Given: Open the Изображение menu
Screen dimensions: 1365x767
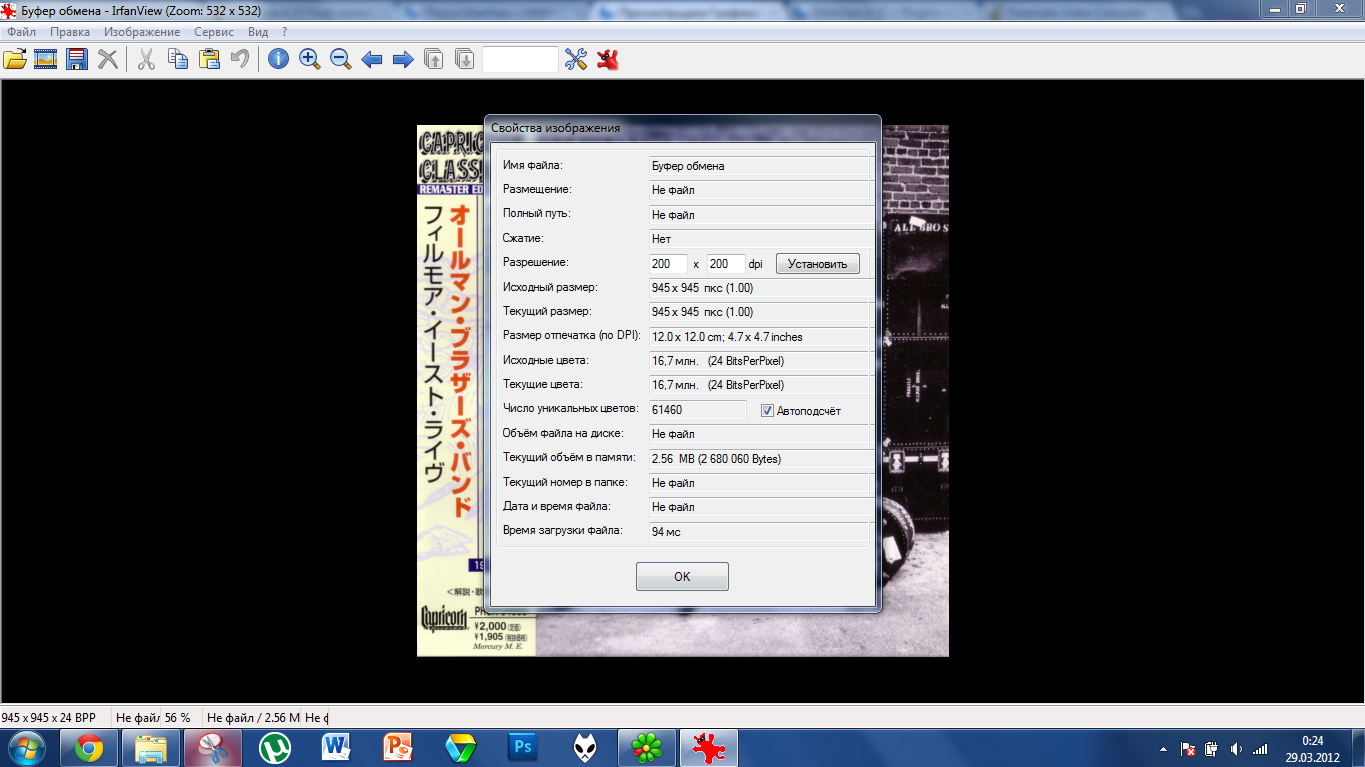Looking at the screenshot, I should coord(142,32).
